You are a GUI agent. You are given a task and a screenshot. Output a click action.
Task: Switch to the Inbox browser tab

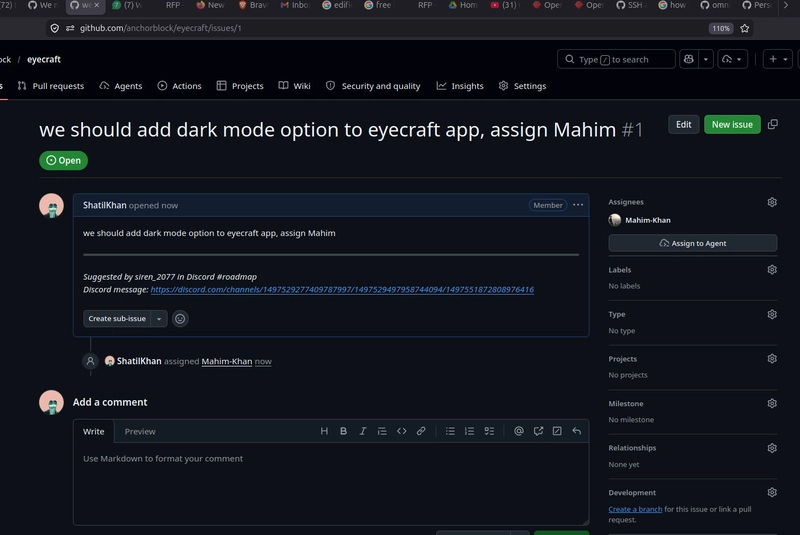(295, 5)
